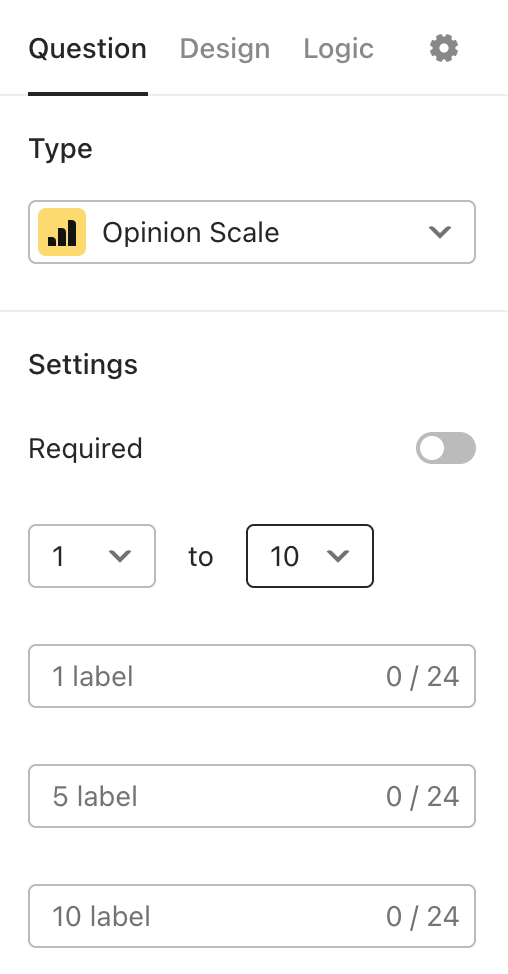Switch to the Logic tab
Screen dimensions: 508x974
(338, 48)
